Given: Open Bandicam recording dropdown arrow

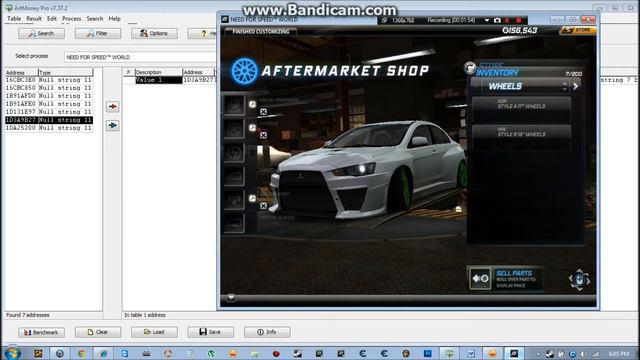Looking at the screenshot, I should (x=487, y=20).
